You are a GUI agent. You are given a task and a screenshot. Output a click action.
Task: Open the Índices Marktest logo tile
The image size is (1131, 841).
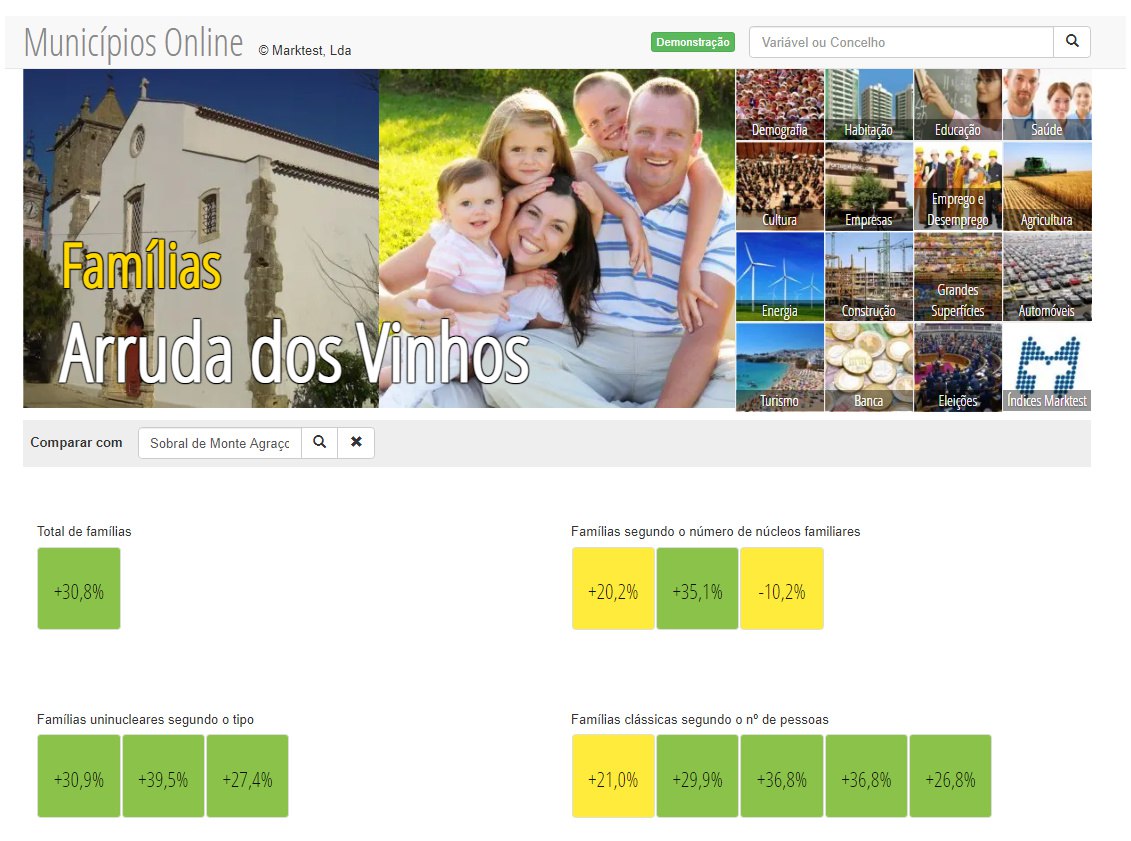click(1047, 367)
